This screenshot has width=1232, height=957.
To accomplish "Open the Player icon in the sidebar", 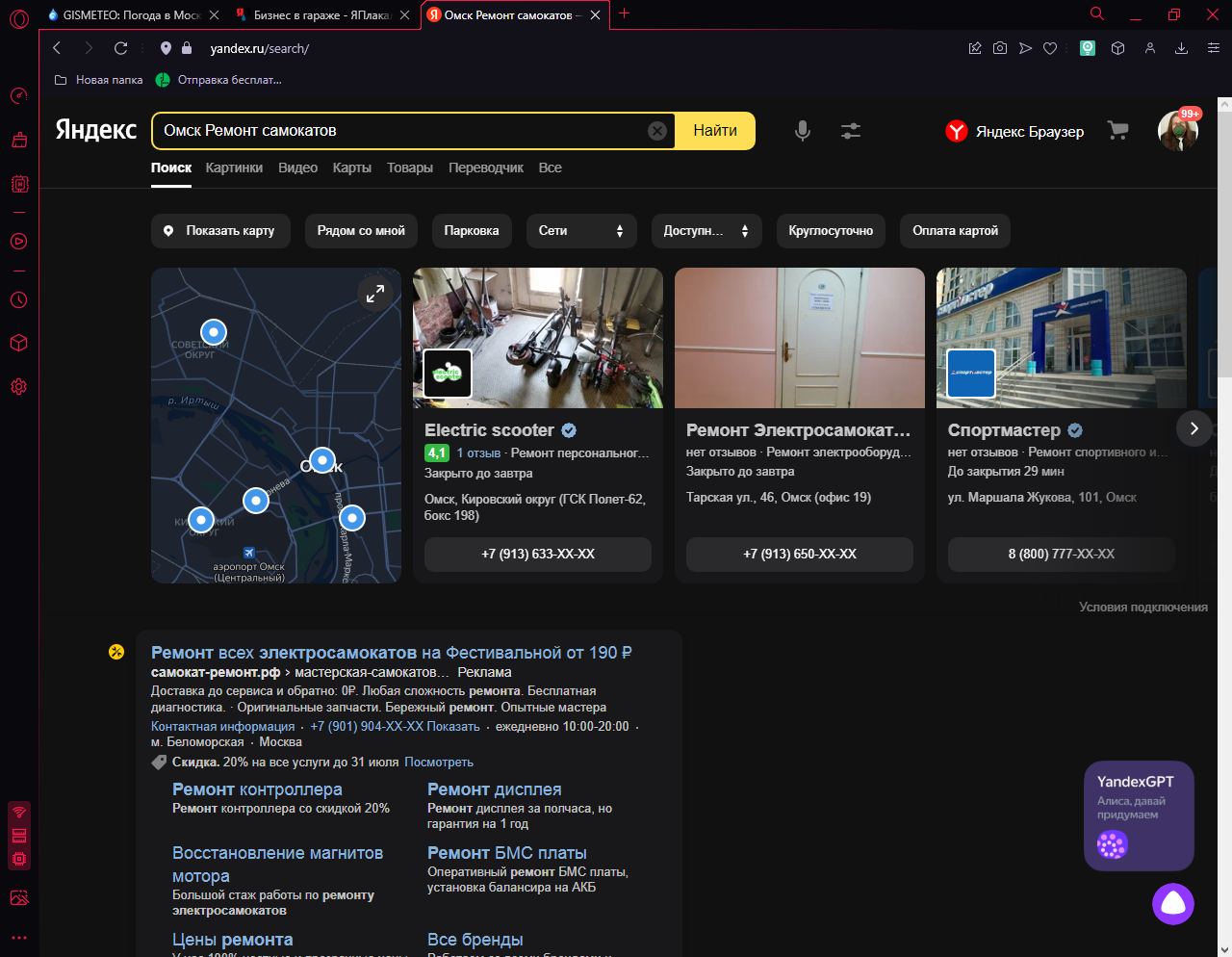I will coord(19,242).
